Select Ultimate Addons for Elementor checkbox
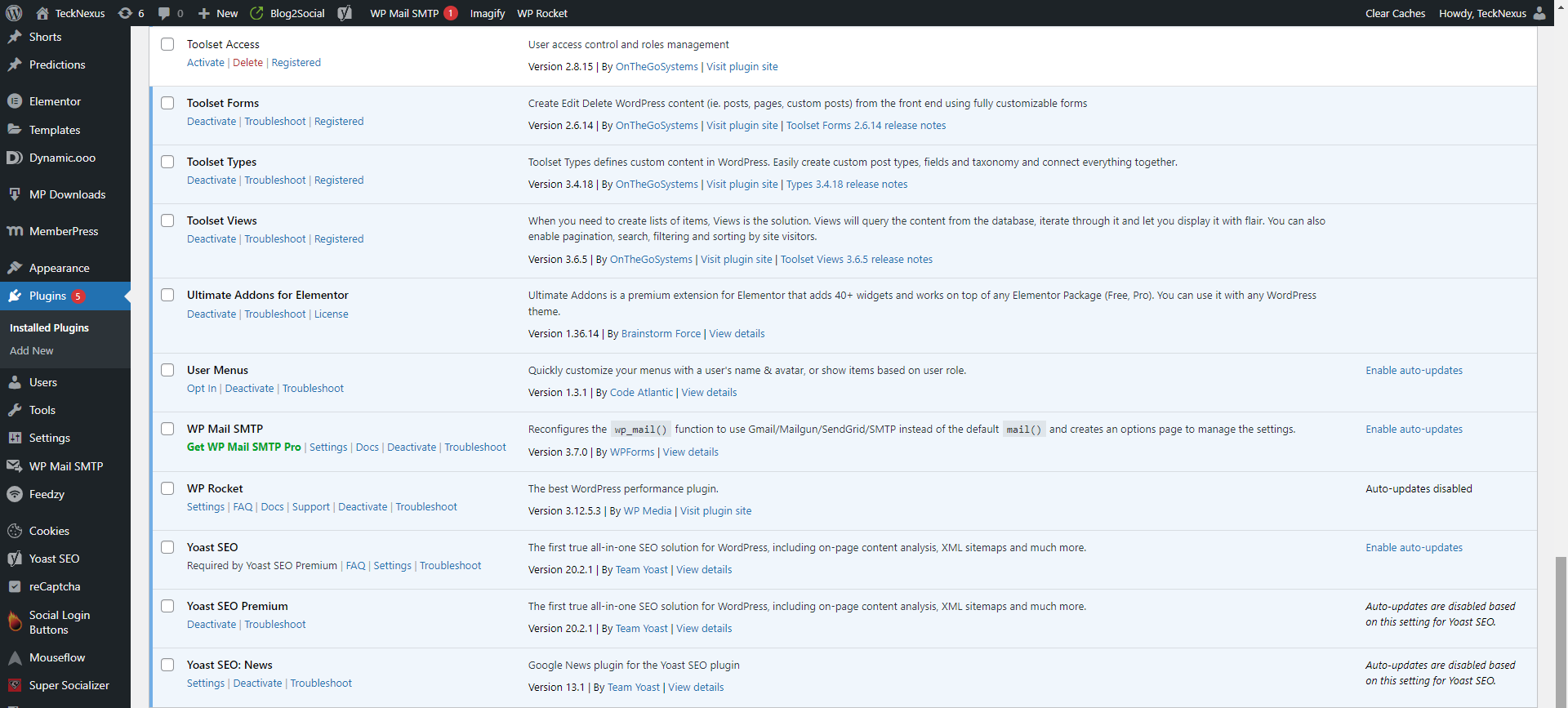This screenshot has height=708, width=1568. tap(167, 295)
